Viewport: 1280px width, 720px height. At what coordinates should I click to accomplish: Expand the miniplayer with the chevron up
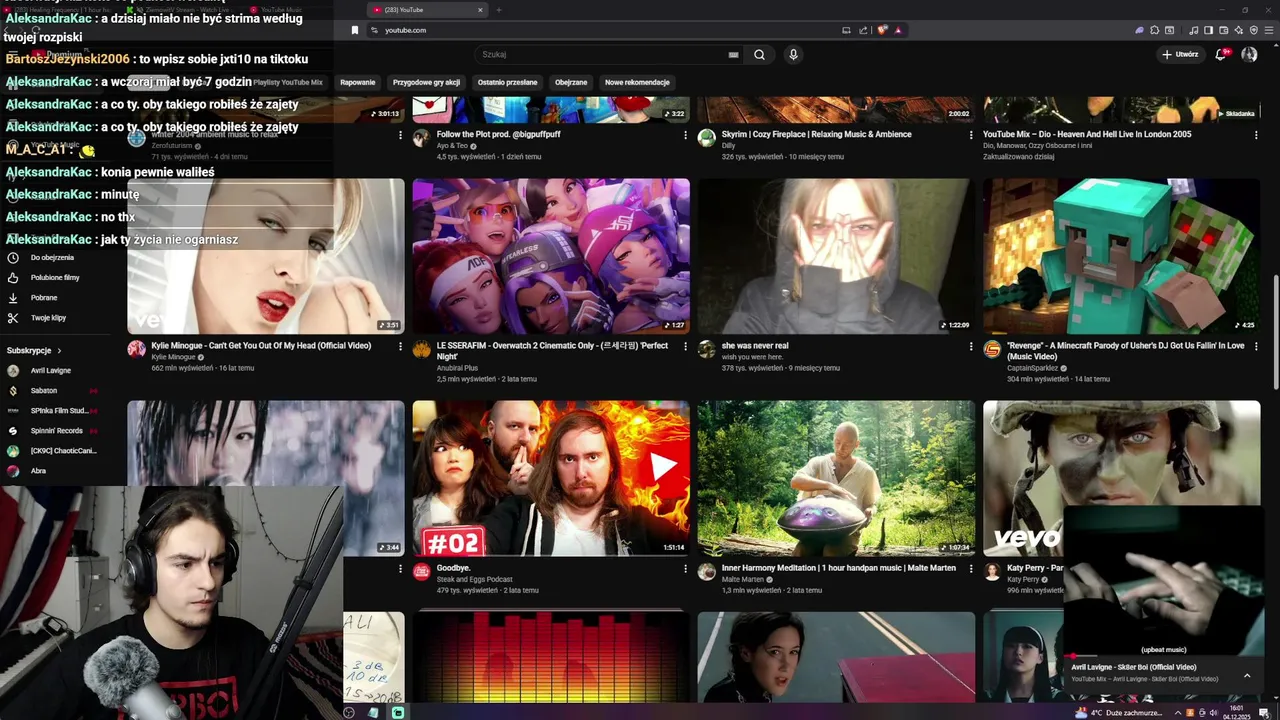[x=1247, y=675]
